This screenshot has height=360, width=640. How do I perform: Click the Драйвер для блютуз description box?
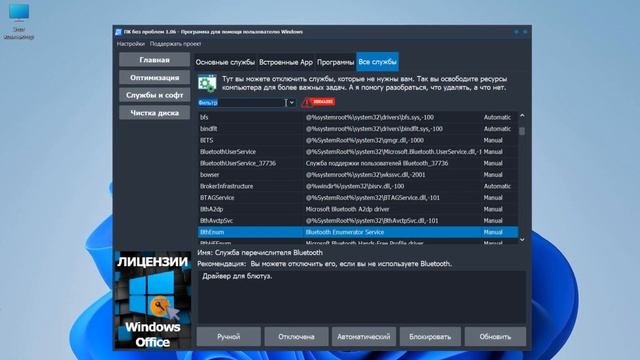362,297
